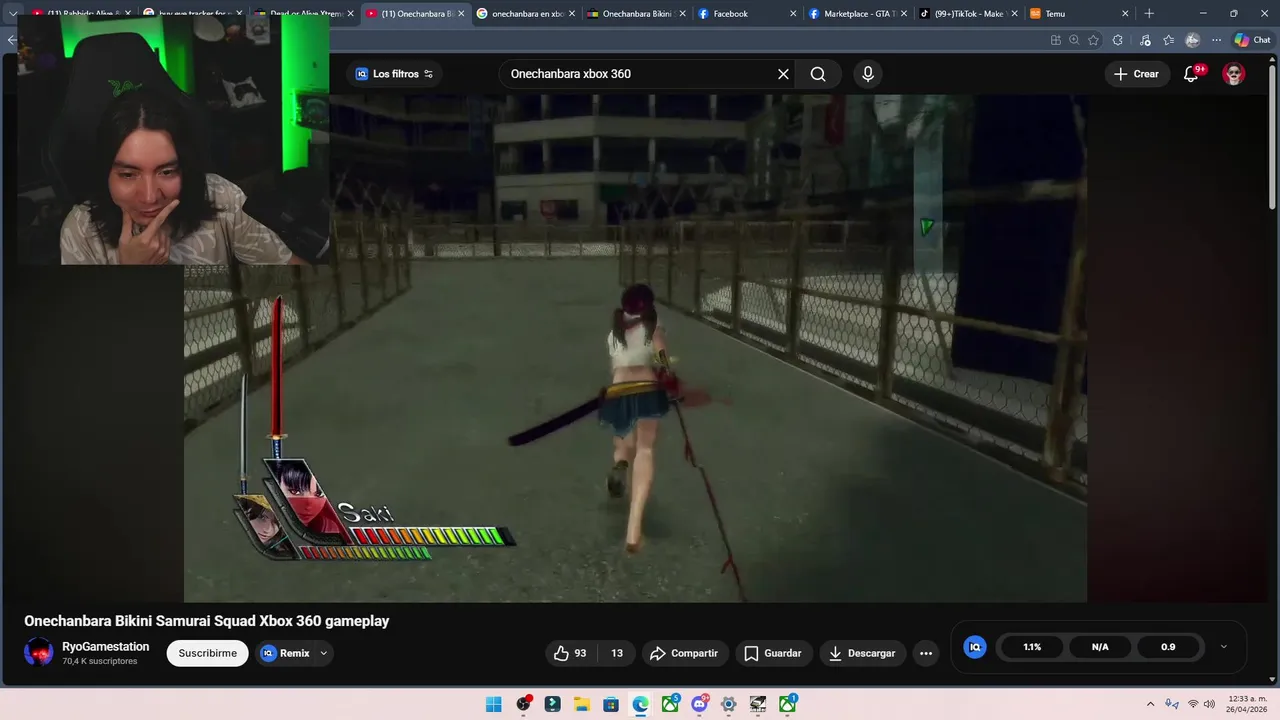Open a new browser tab
This screenshot has width=1280, height=720.
click(1149, 14)
